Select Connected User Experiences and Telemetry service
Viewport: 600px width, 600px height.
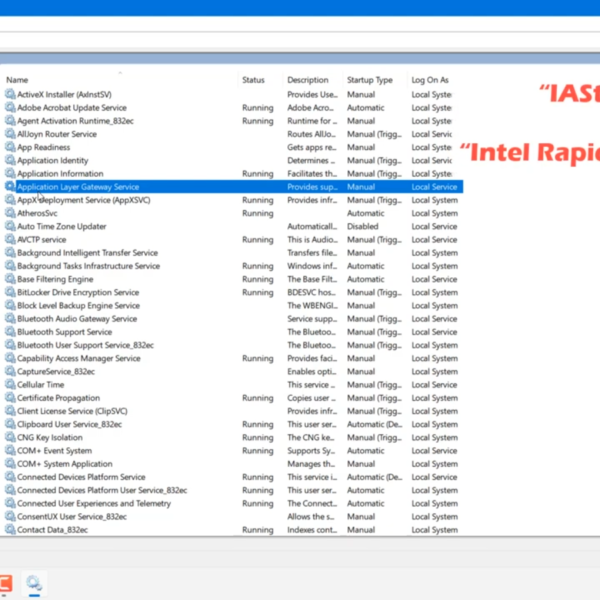(93, 503)
